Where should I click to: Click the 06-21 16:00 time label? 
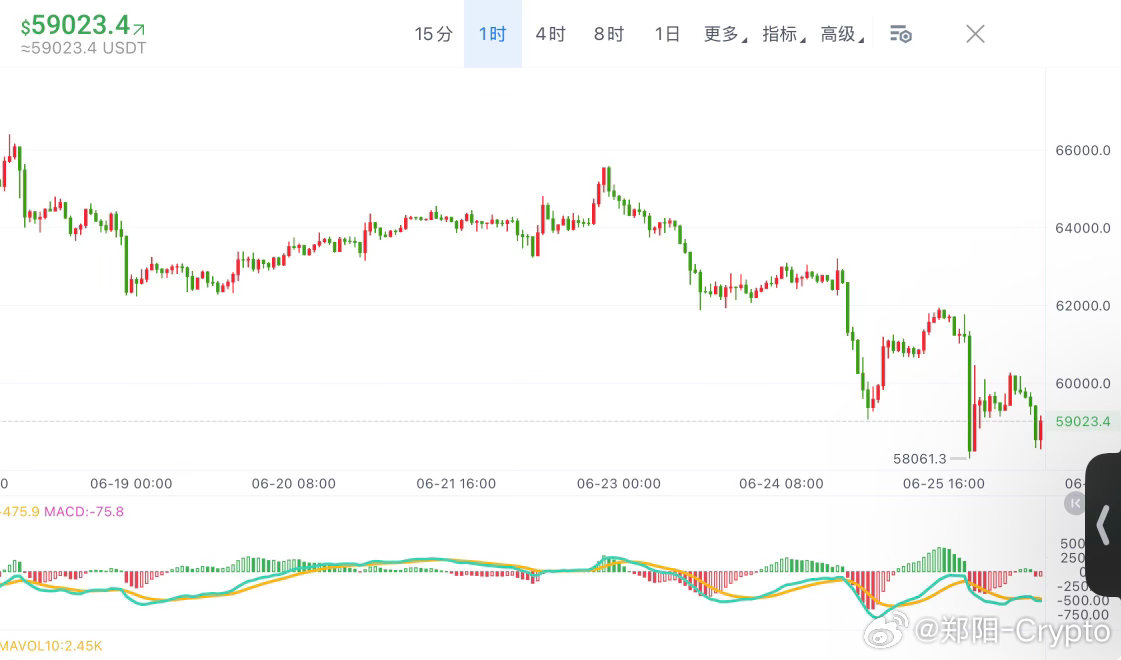pyautogui.click(x=456, y=483)
